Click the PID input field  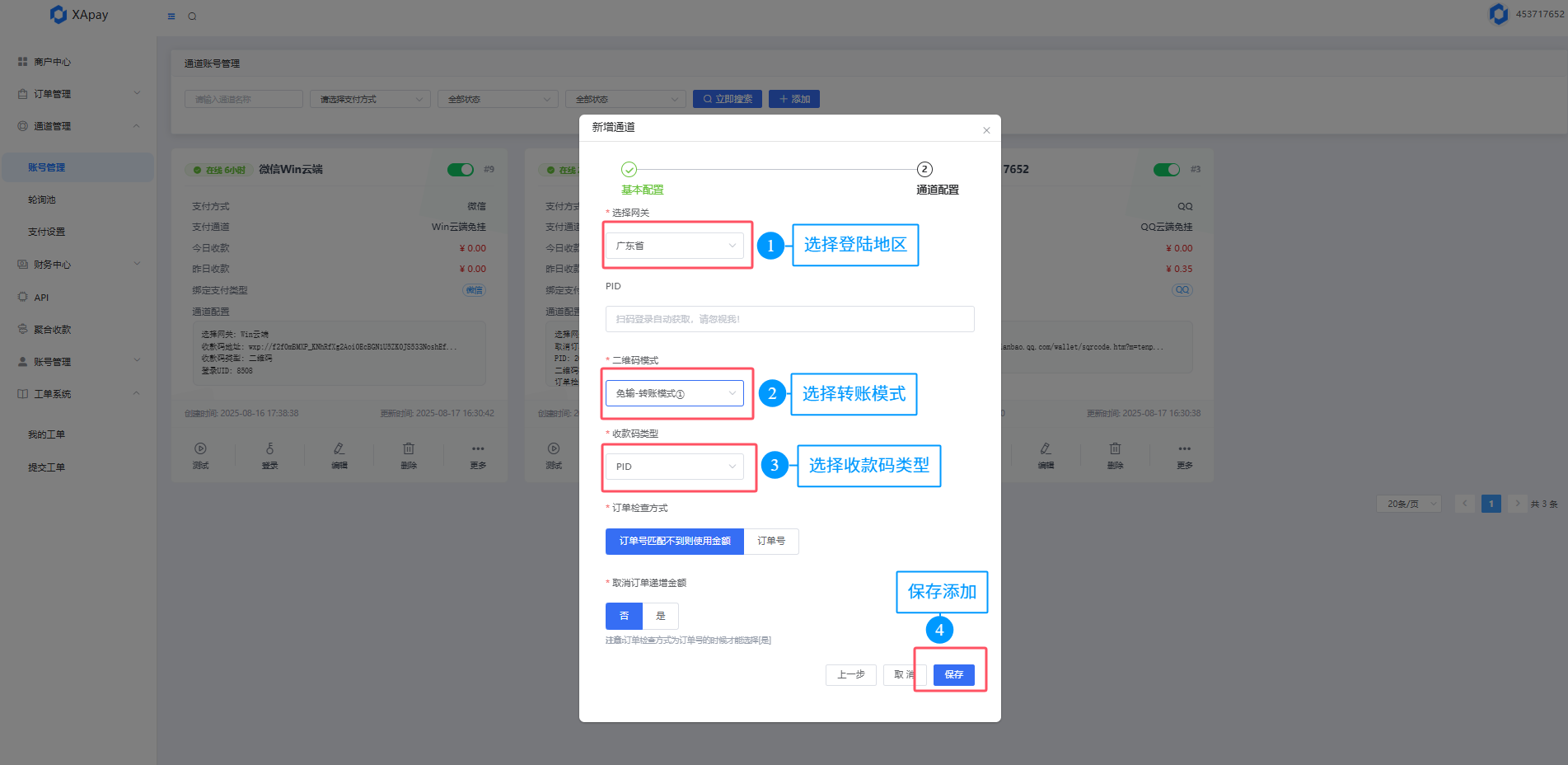pos(789,319)
